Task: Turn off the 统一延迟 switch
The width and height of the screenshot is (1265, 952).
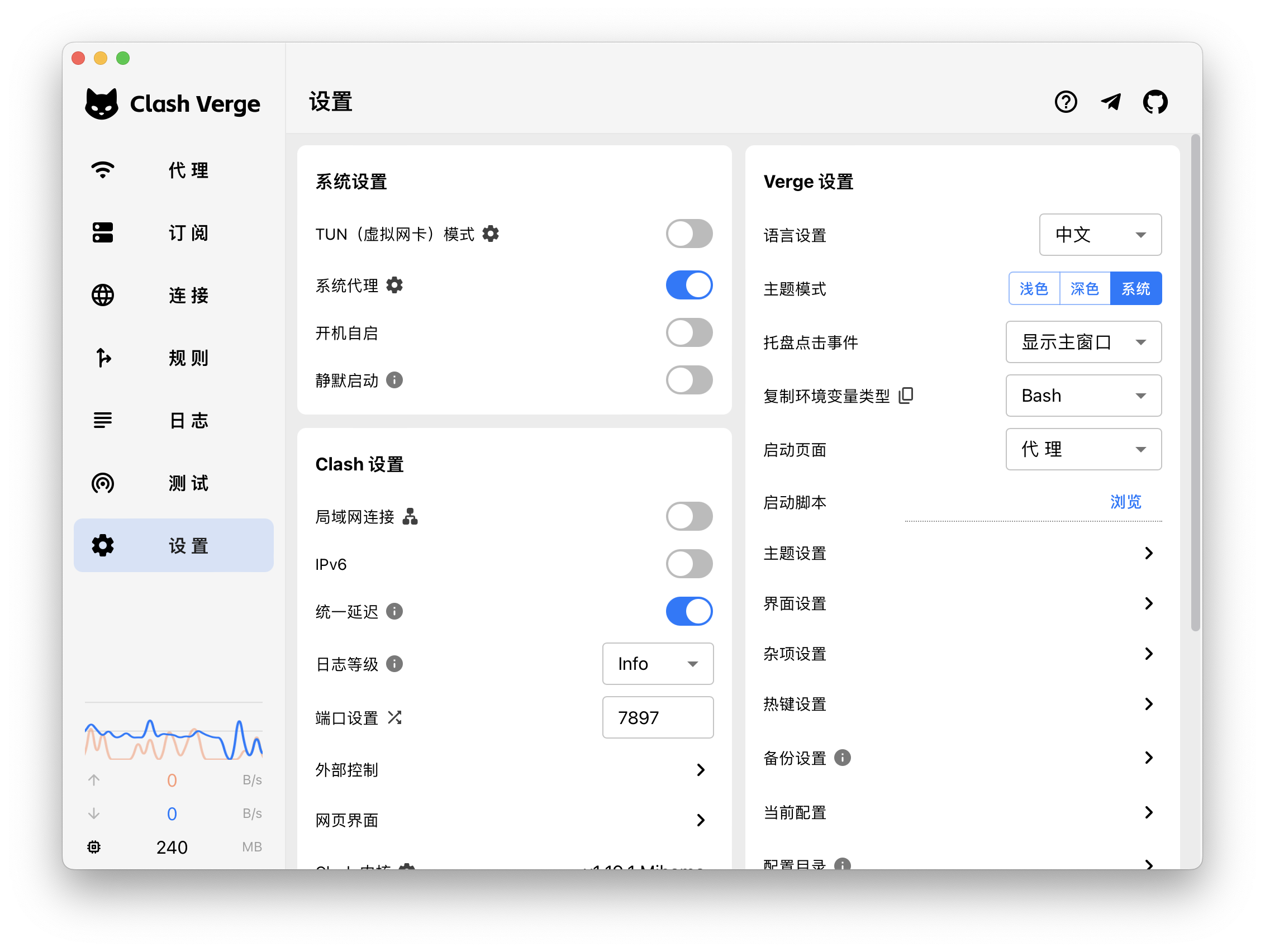Action: click(689, 611)
